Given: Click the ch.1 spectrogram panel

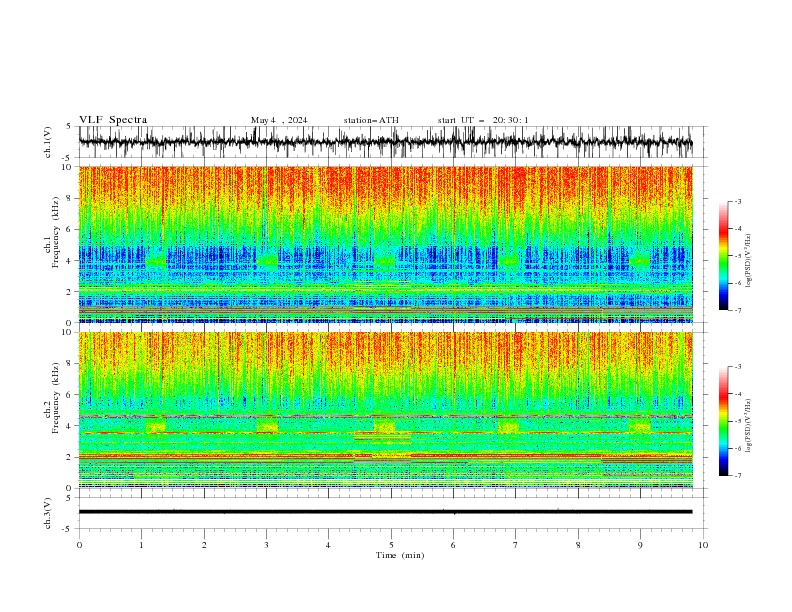Looking at the screenshot, I should pyautogui.click(x=385, y=244).
